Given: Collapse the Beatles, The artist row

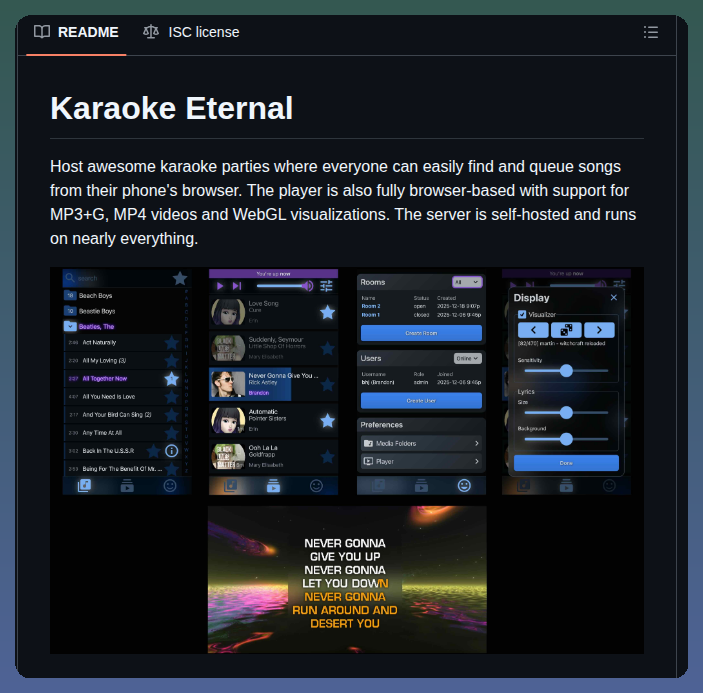Looking at the screenshot, I should coord(123,327).
